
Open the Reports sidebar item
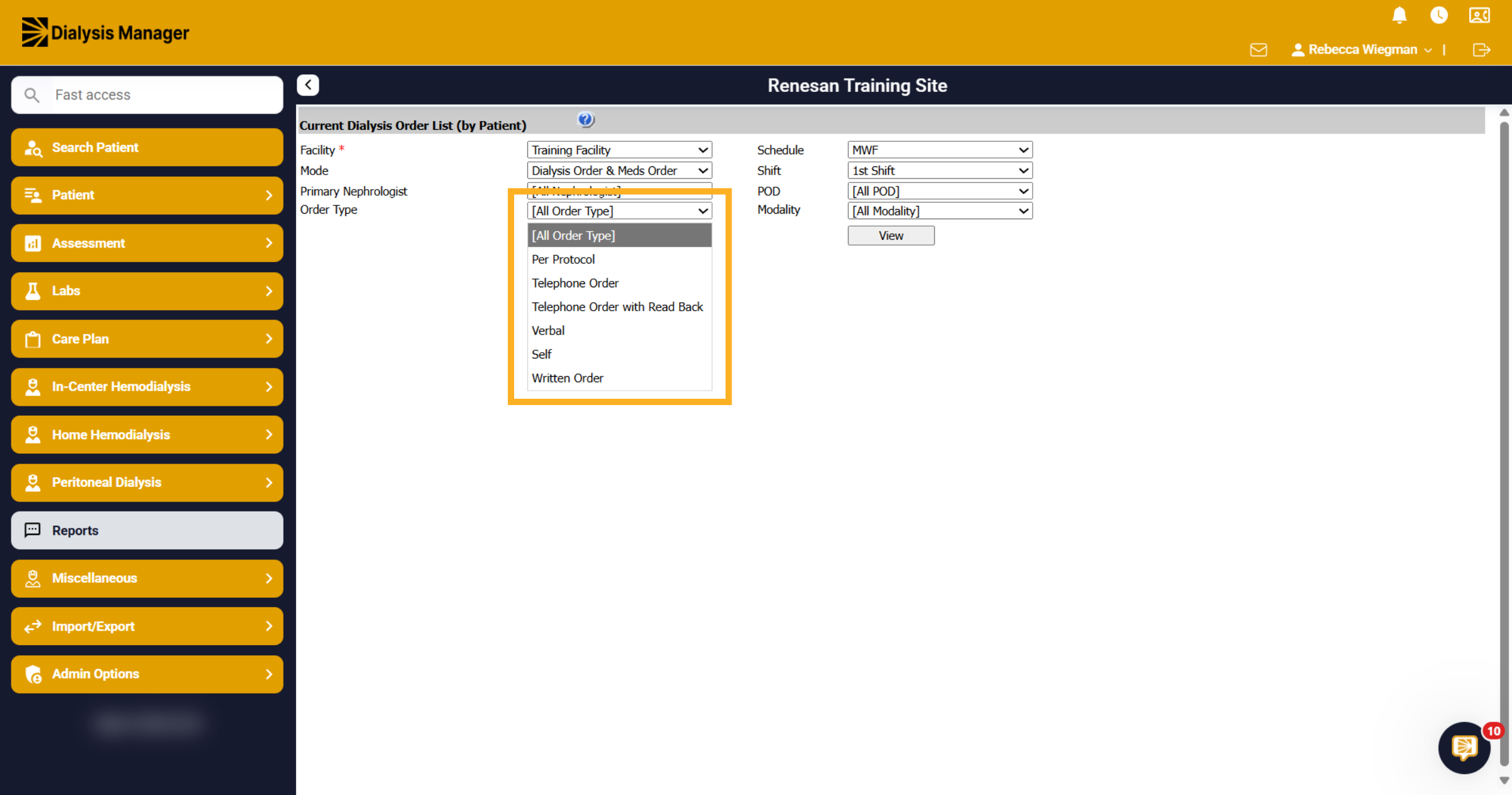(x=147, y=530)
